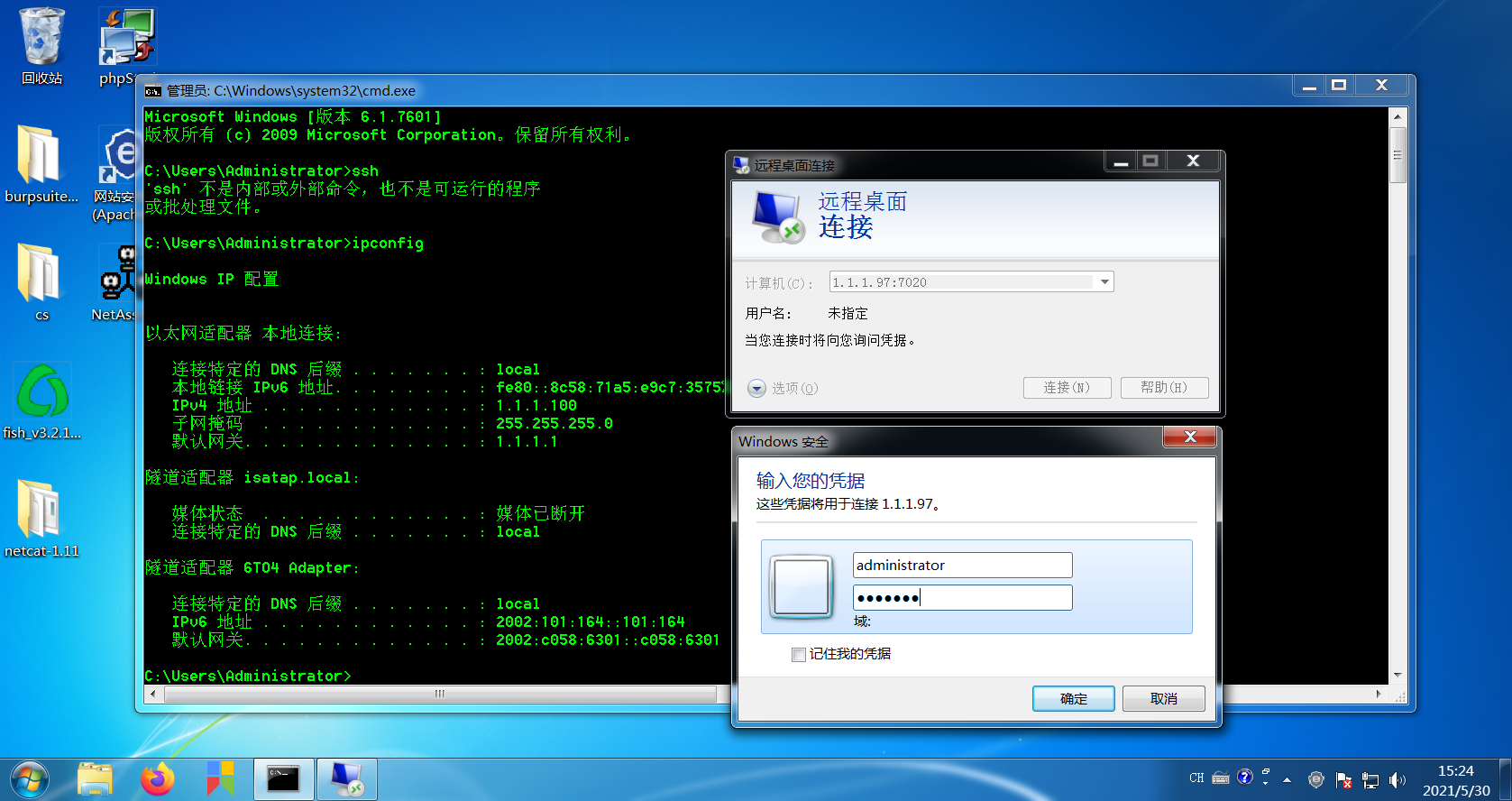Screen dimensions: 1512x801
Task: Click the 连接(N) connect button
Action: pyautogui.click(x=1067, y=388)
